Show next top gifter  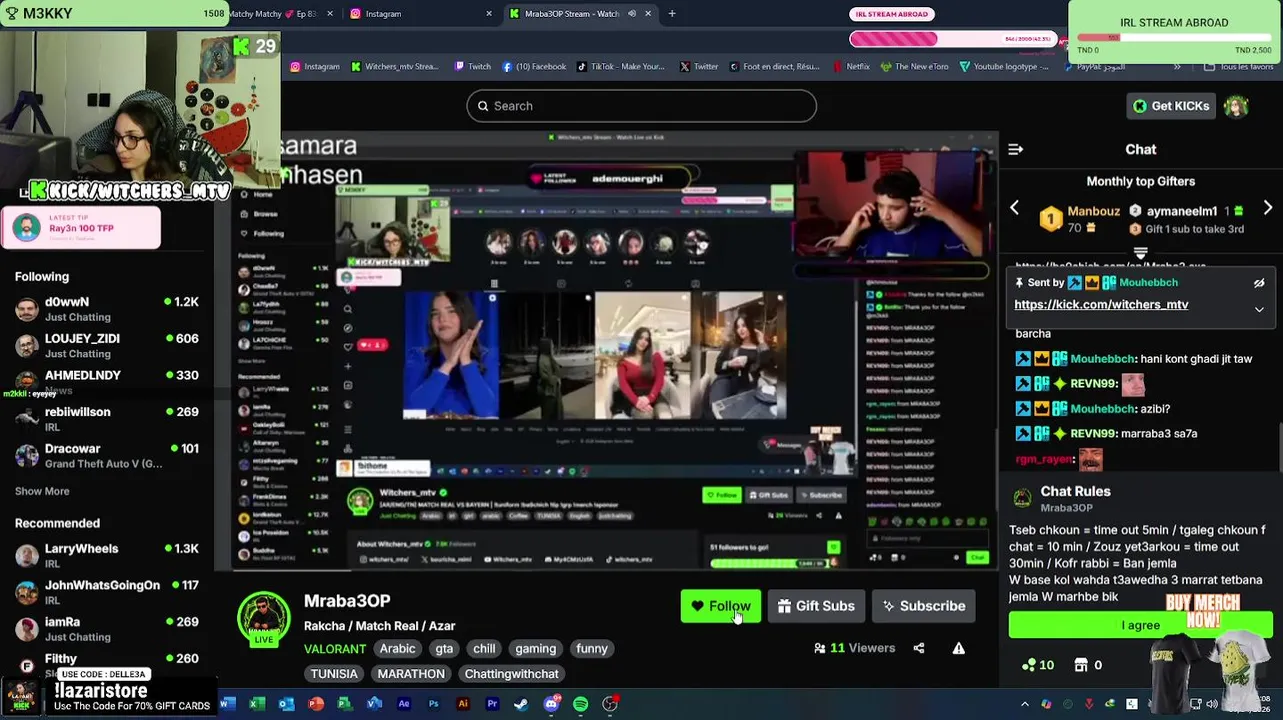coord(1267,208)
